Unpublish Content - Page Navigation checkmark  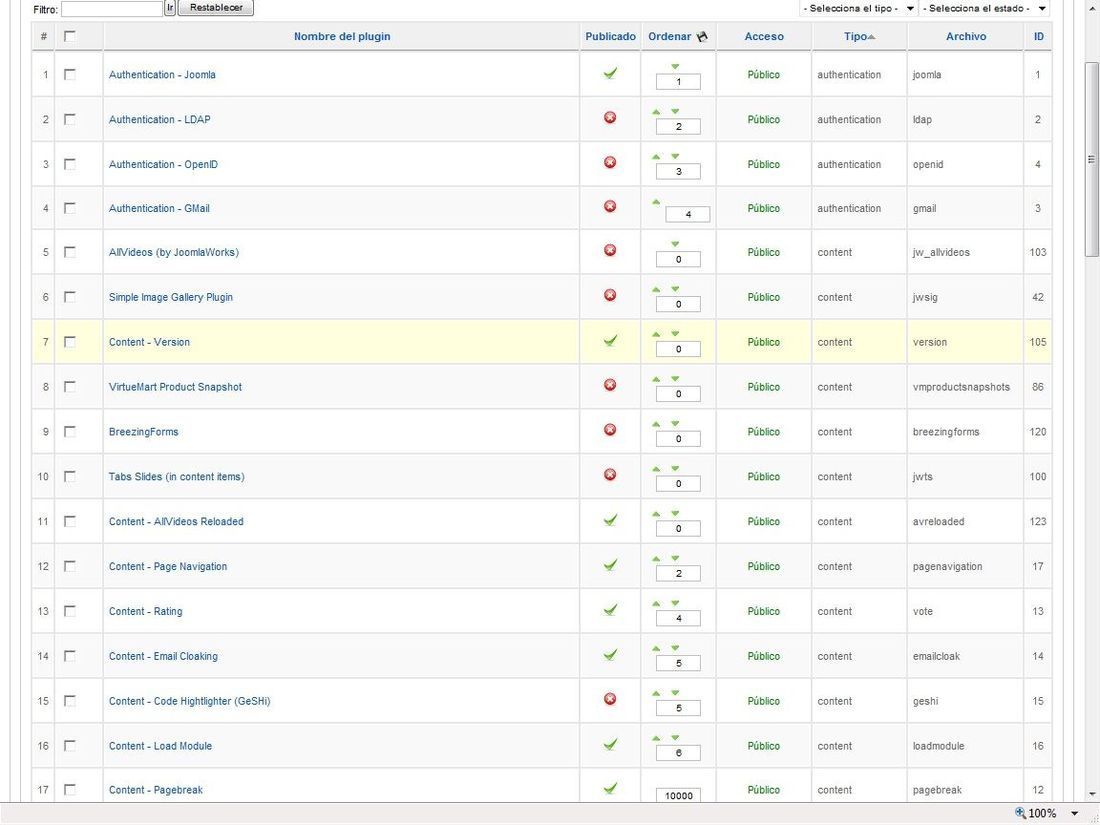point(610,565)
